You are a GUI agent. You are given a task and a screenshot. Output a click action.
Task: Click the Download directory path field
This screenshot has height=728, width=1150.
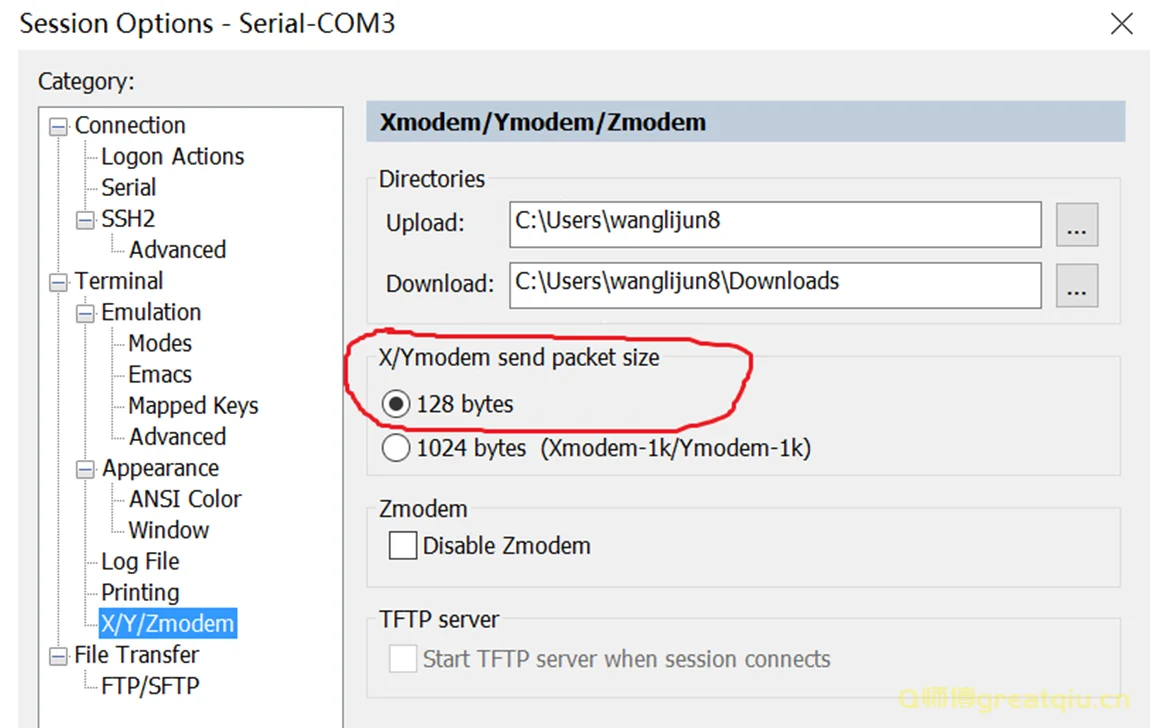click(774, 285)
